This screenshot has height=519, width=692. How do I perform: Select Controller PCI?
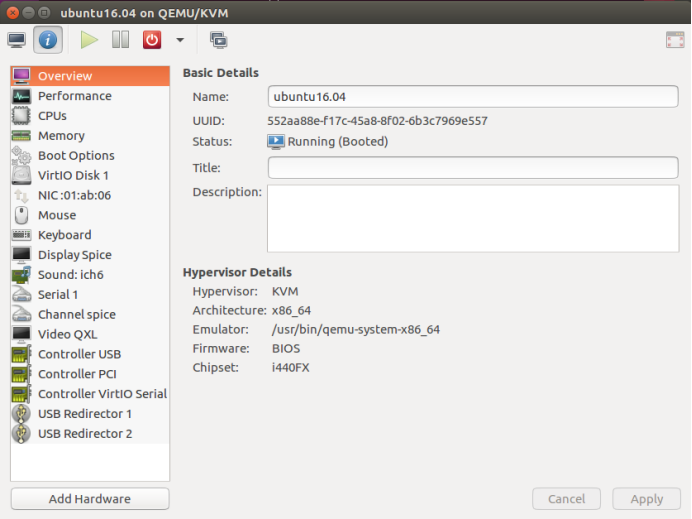90,374
